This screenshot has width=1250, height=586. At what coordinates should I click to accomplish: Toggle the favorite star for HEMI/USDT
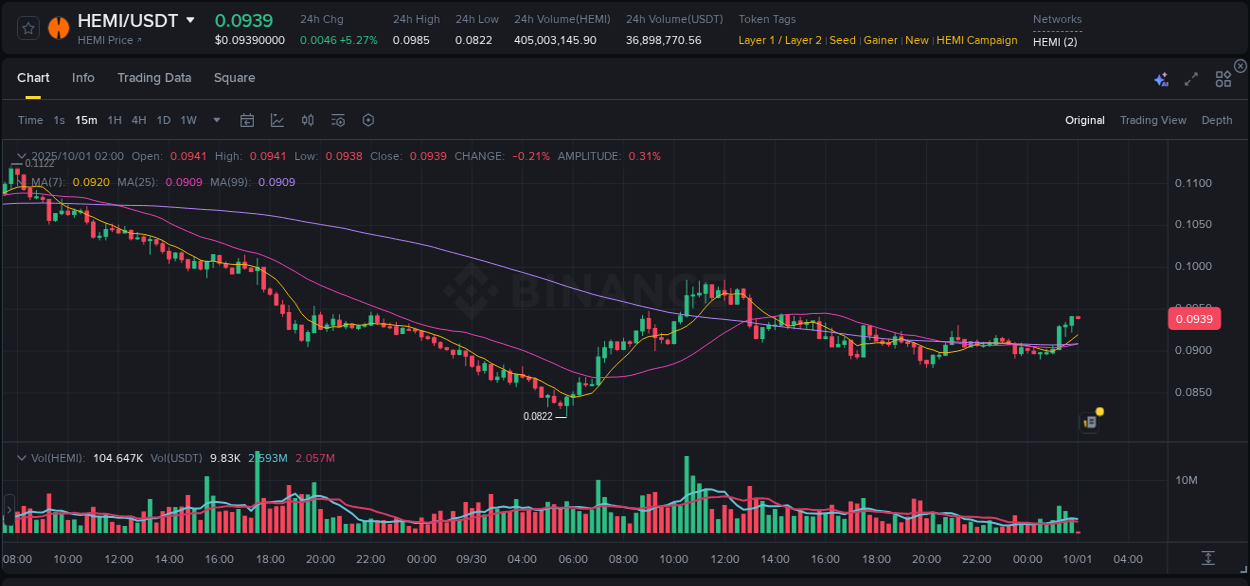[27, 27]
